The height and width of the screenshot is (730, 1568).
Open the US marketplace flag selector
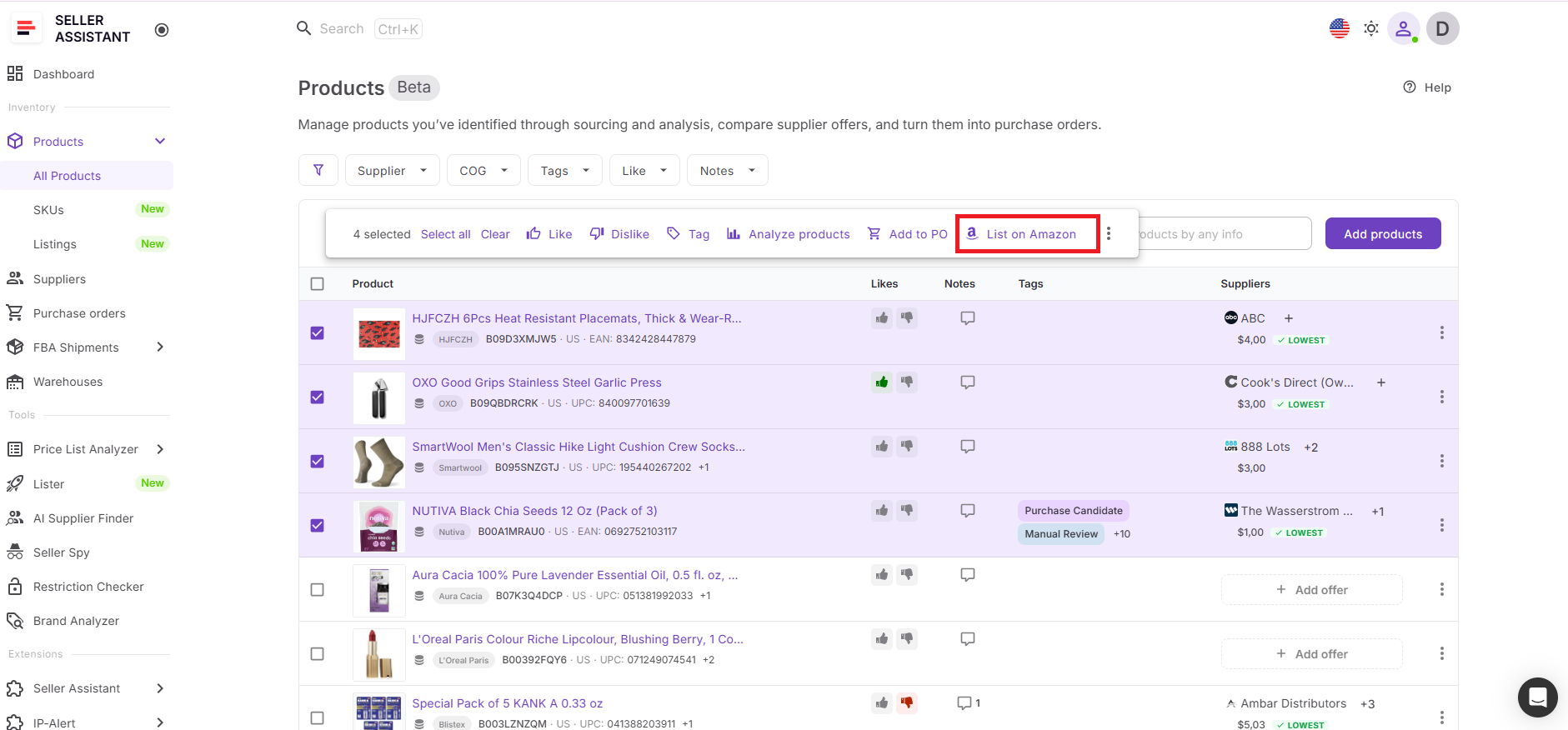(x=1340, y=28)
